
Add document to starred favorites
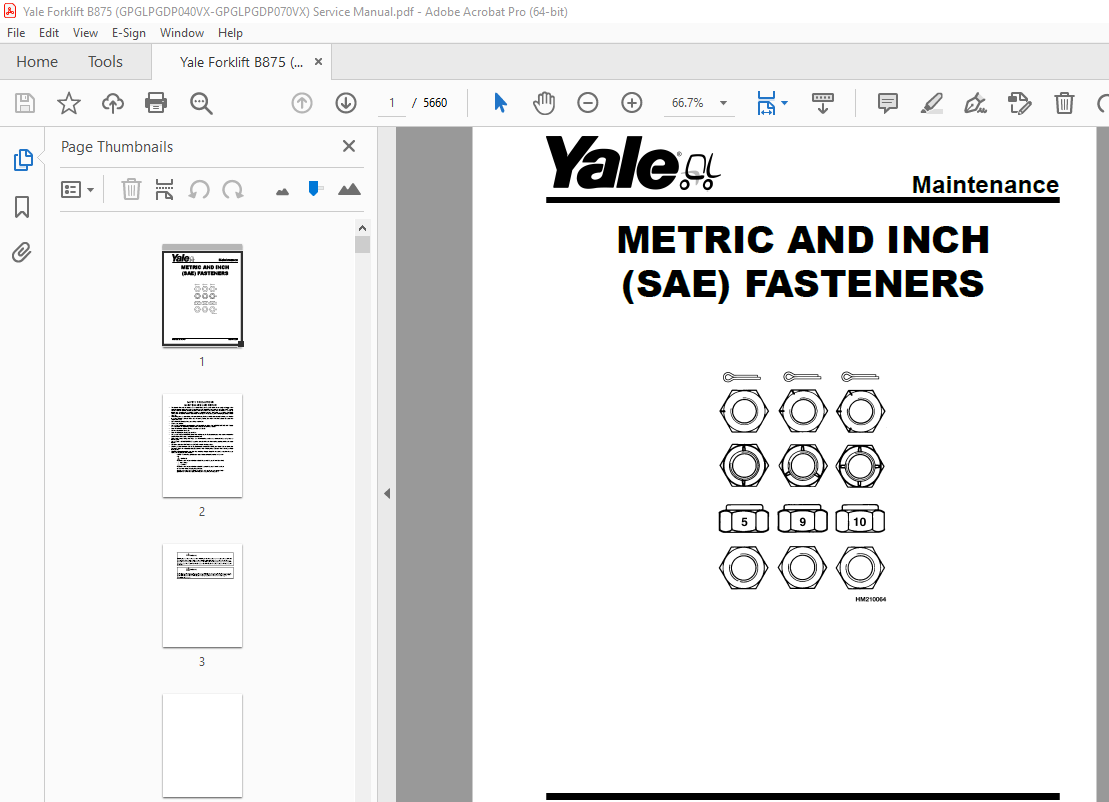pos(69,103)
